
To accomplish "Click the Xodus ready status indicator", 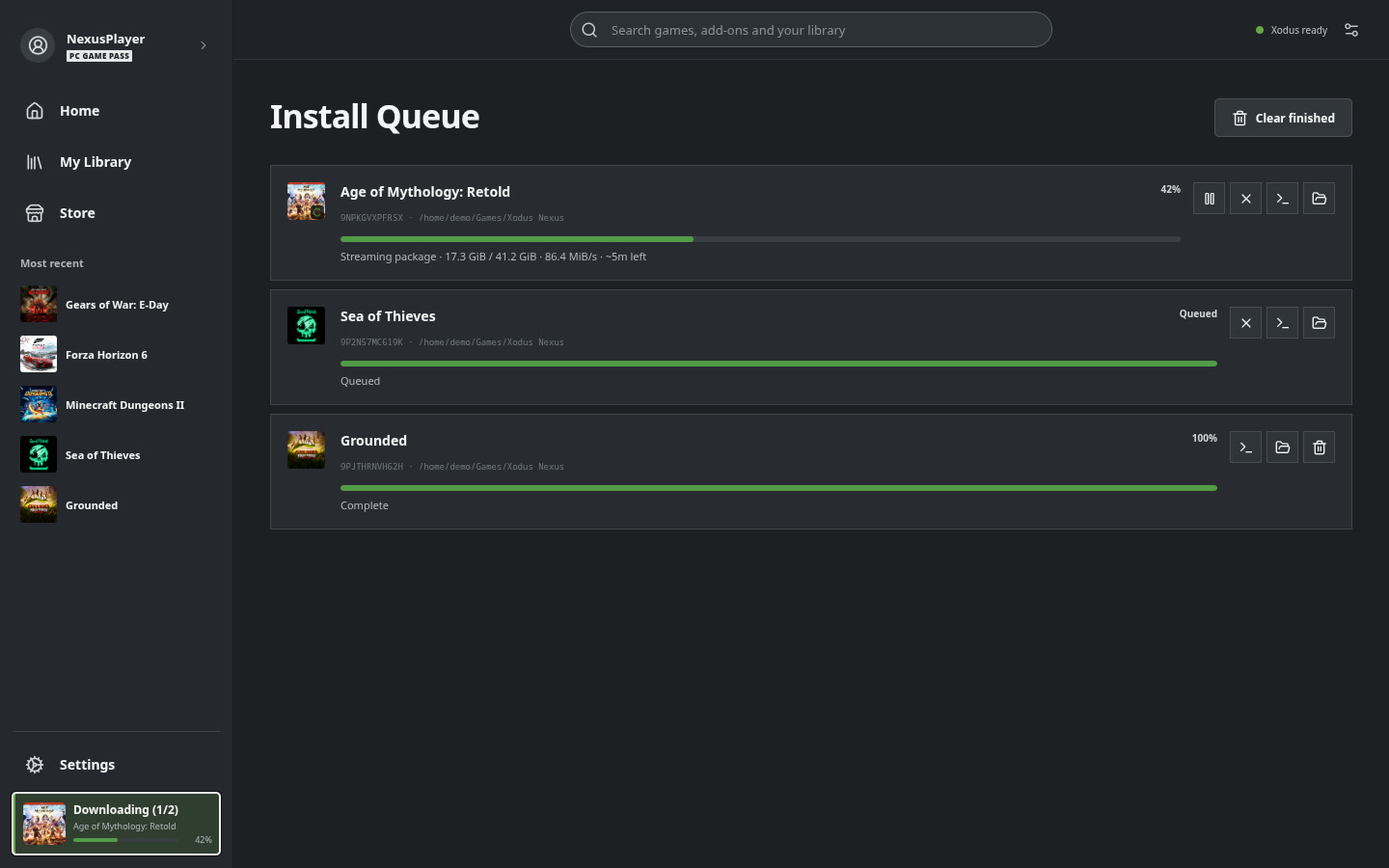I will pyautogui.click(x=1292, y=30).
